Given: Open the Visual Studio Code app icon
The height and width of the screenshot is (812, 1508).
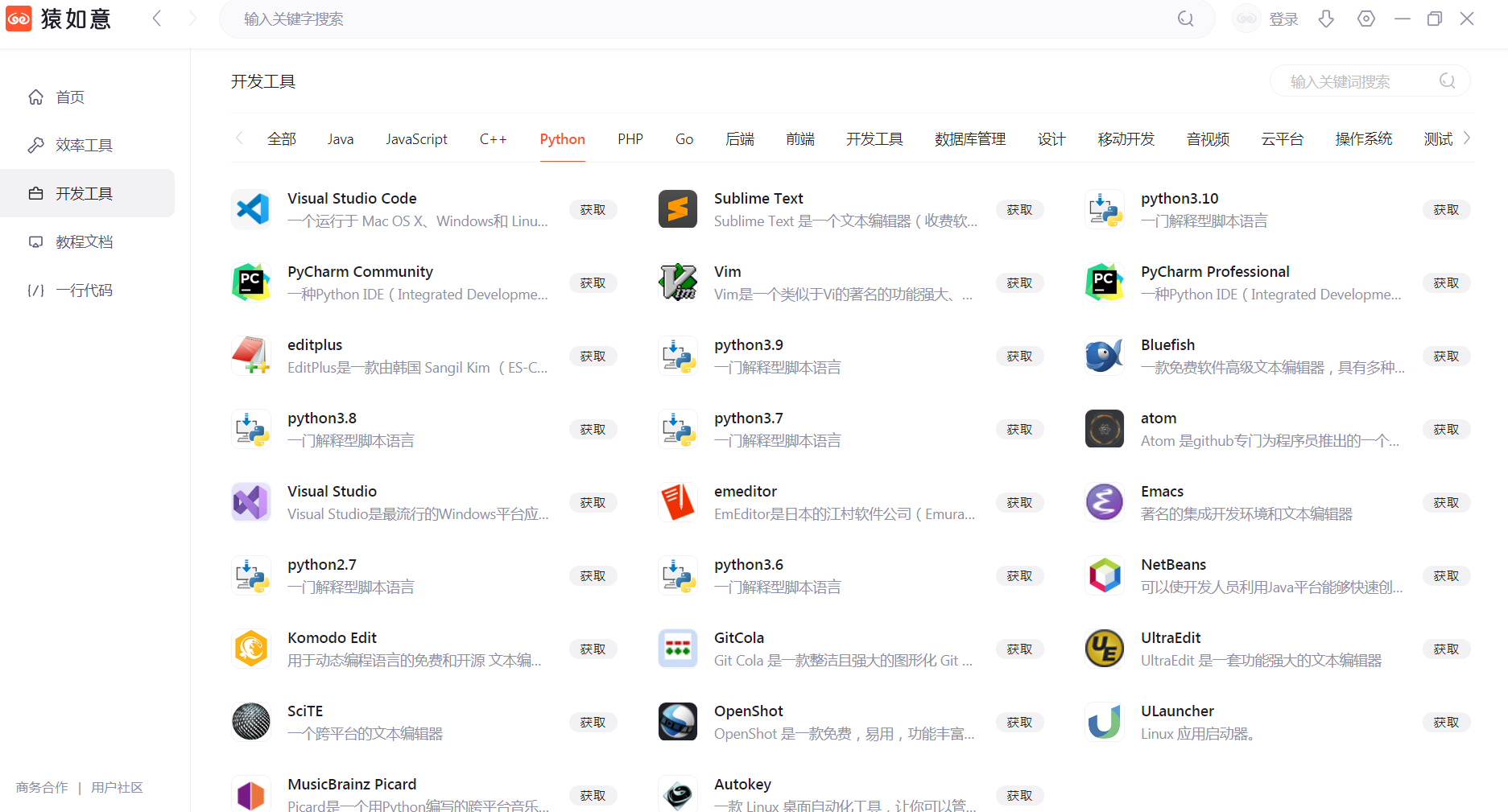Looking at the screenshot, I should [251, 209].
